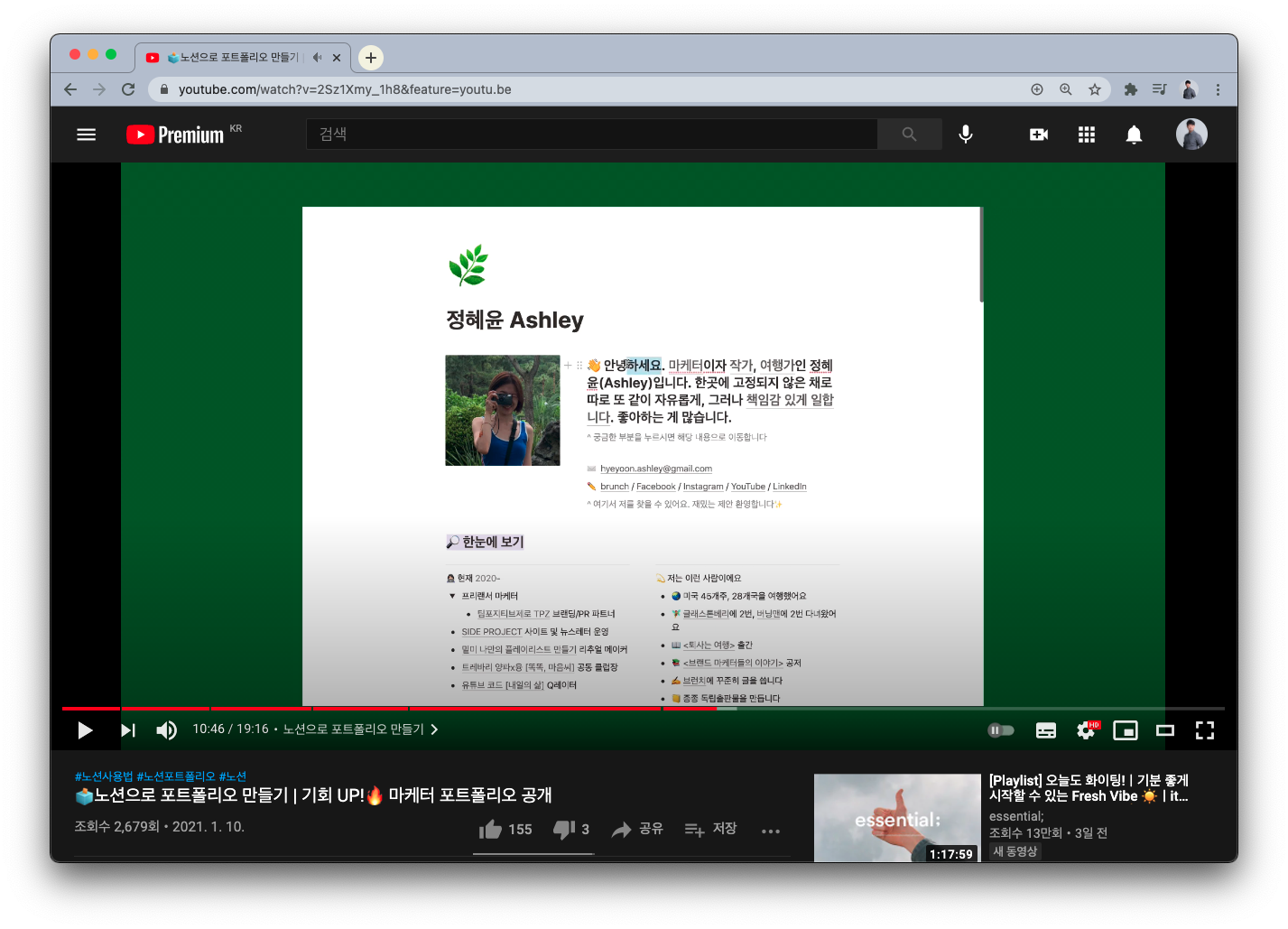The width and height of the screenshot is (1288, 929).
Task: Open more actions three-dot menu
Action: [771, 831]
